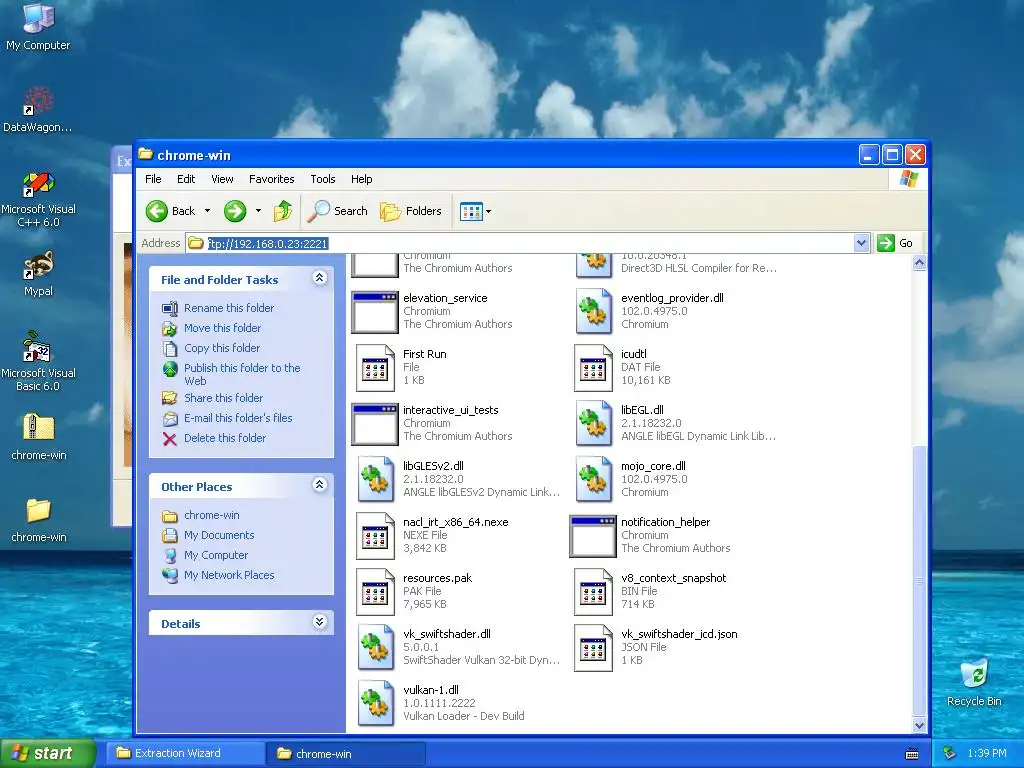Select notification_helper application
The height and width of the screenshot is (768, 1024).
click(x=650, y=536)
